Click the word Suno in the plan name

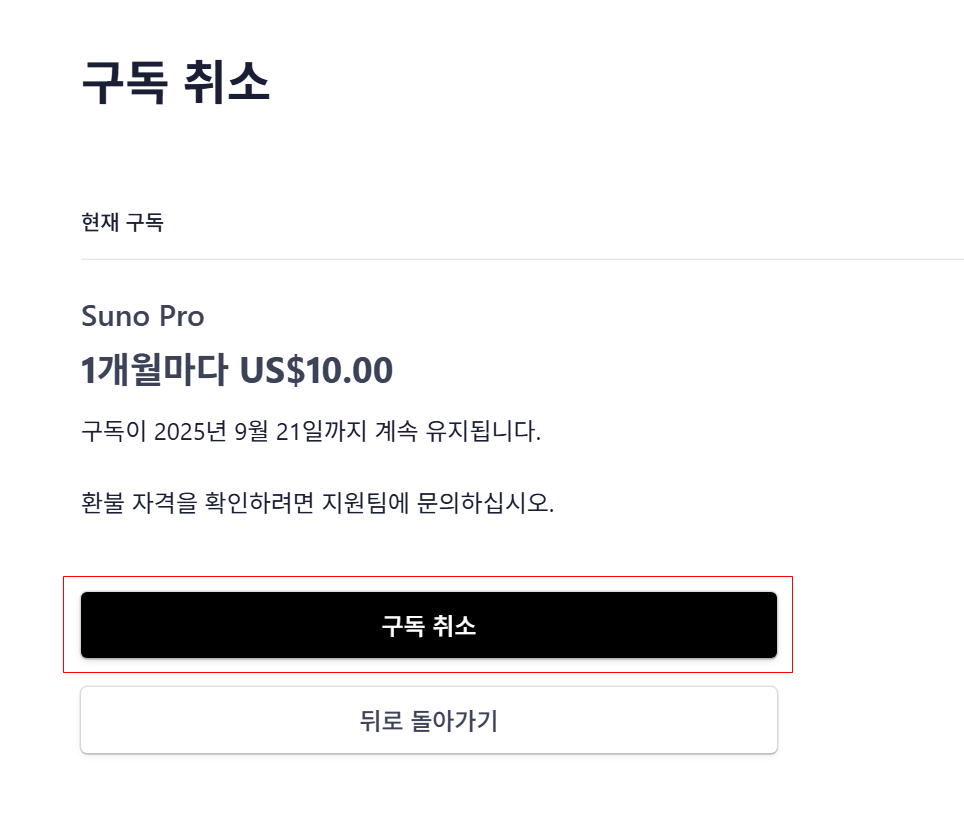[116, 317]
